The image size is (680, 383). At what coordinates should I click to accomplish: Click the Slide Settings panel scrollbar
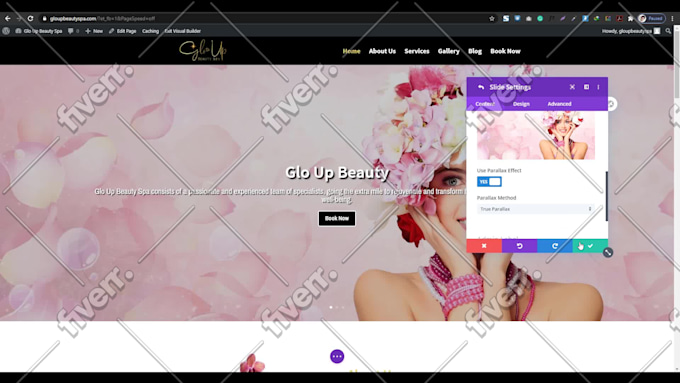coord(606,196)
